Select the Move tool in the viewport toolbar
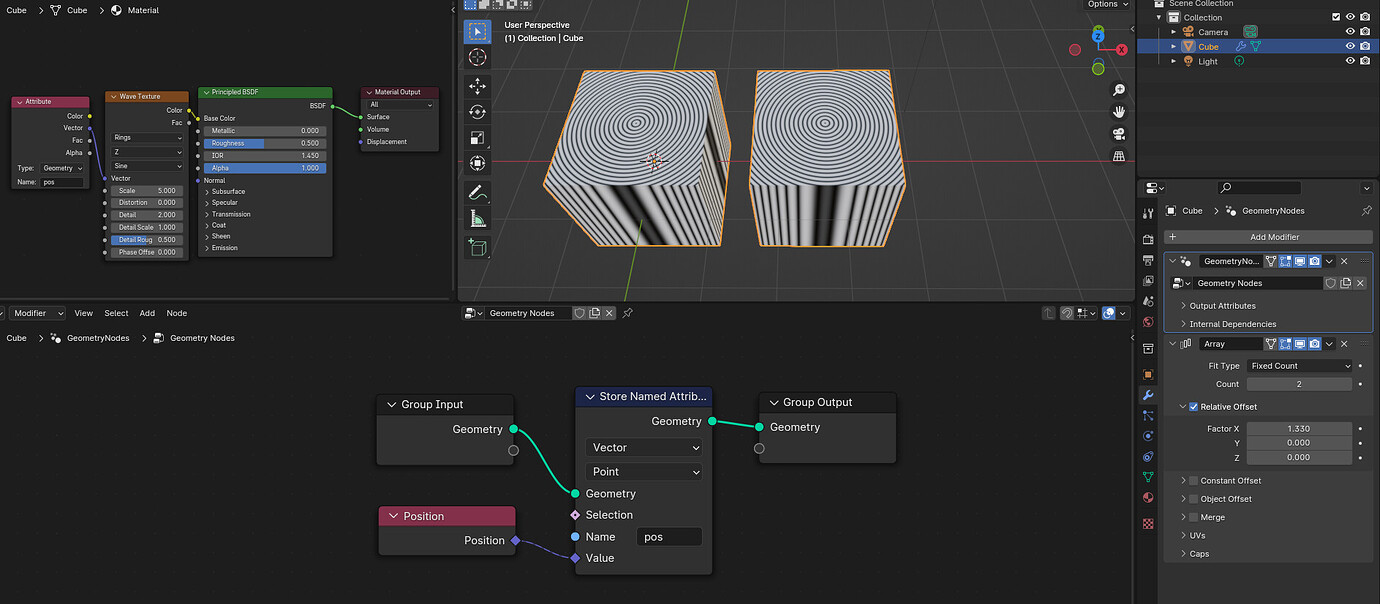The image size is (1380, 604). 477,87
